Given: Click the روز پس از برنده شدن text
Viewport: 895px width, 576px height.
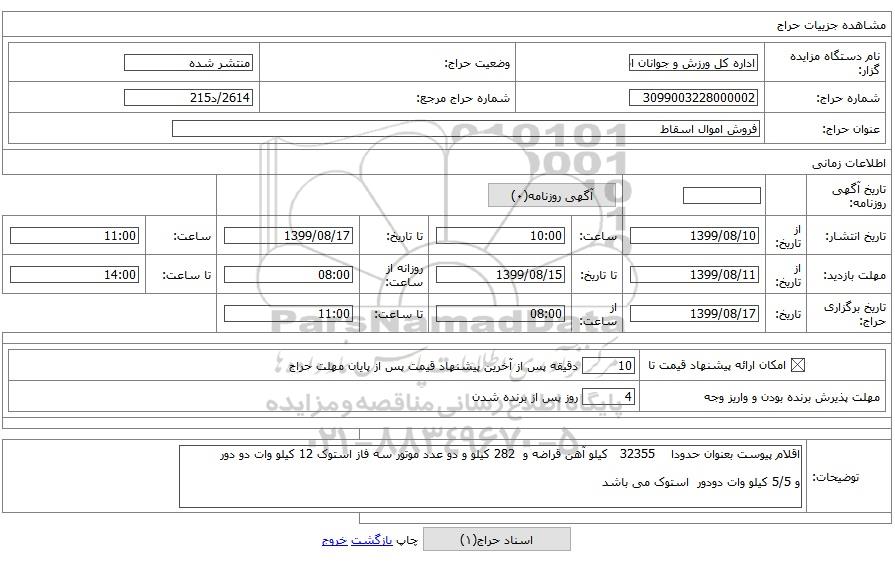Looking at the screenshot, I should [x=526, y=397].
